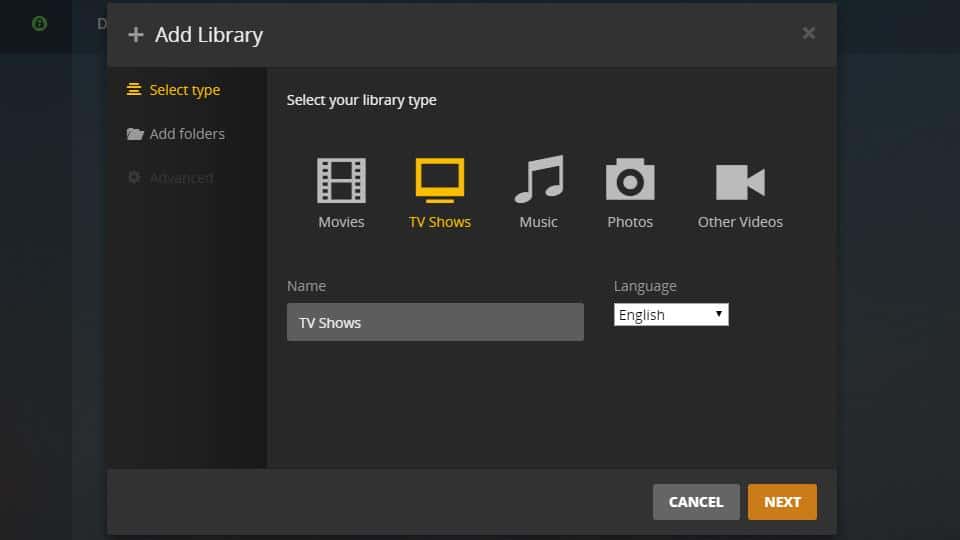The image size is (960, 540).
Task: Select the Movies film strip icon
Action: pyautogui.click(x=341, y=181)
